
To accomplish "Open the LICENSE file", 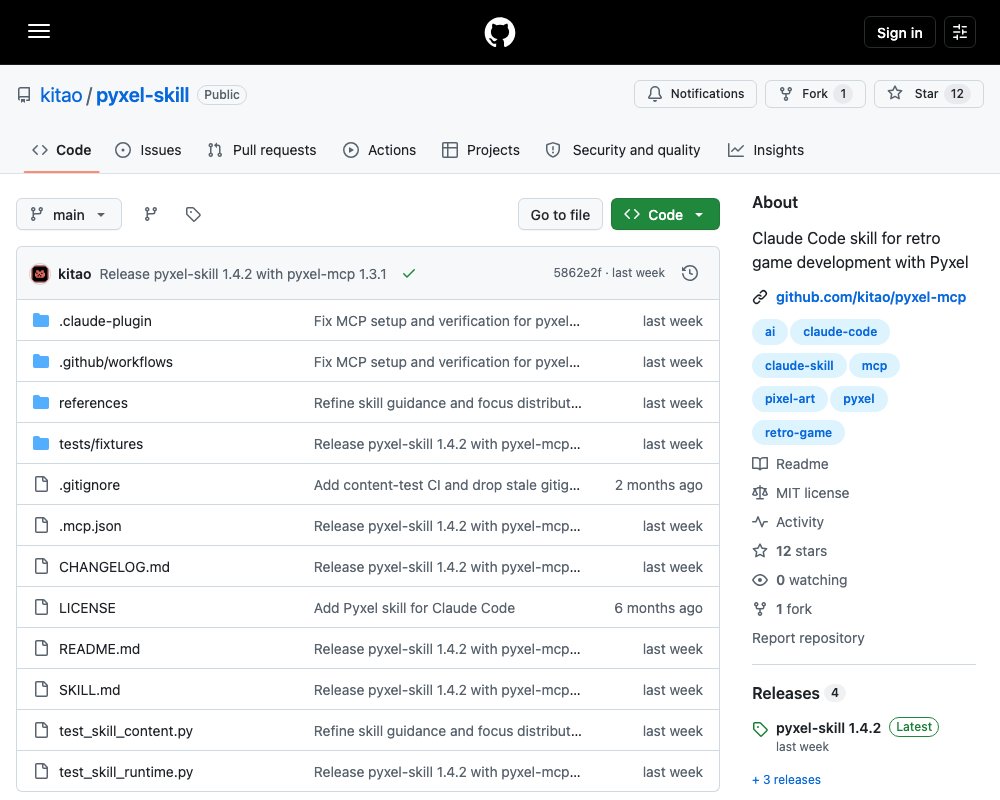I will [x=87, y=608].
